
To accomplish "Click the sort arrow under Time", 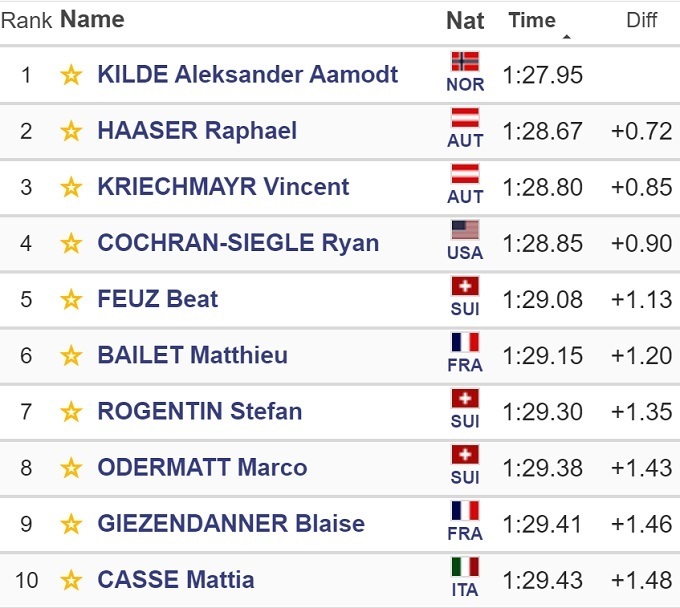I will pyautogui.click(x=566, y=37).
